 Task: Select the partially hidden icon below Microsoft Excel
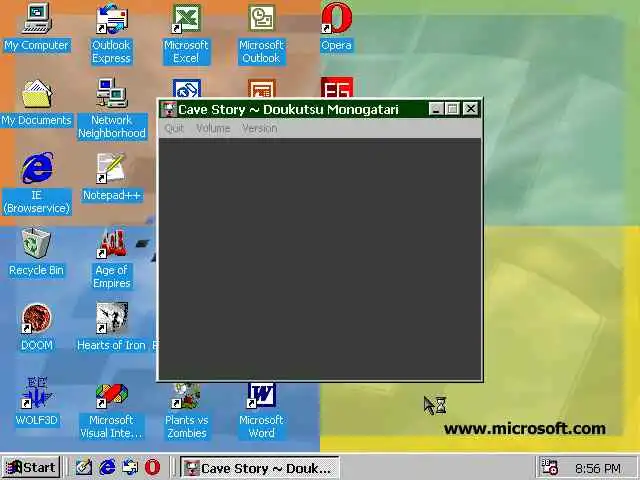[187, 88]
